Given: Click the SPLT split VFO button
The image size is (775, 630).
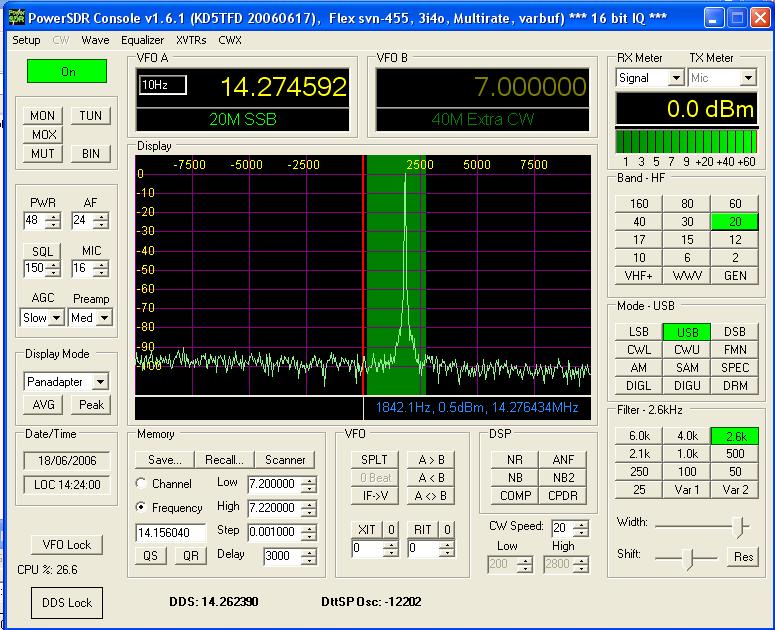Looking at the screenshot, I should pos(374,460).
